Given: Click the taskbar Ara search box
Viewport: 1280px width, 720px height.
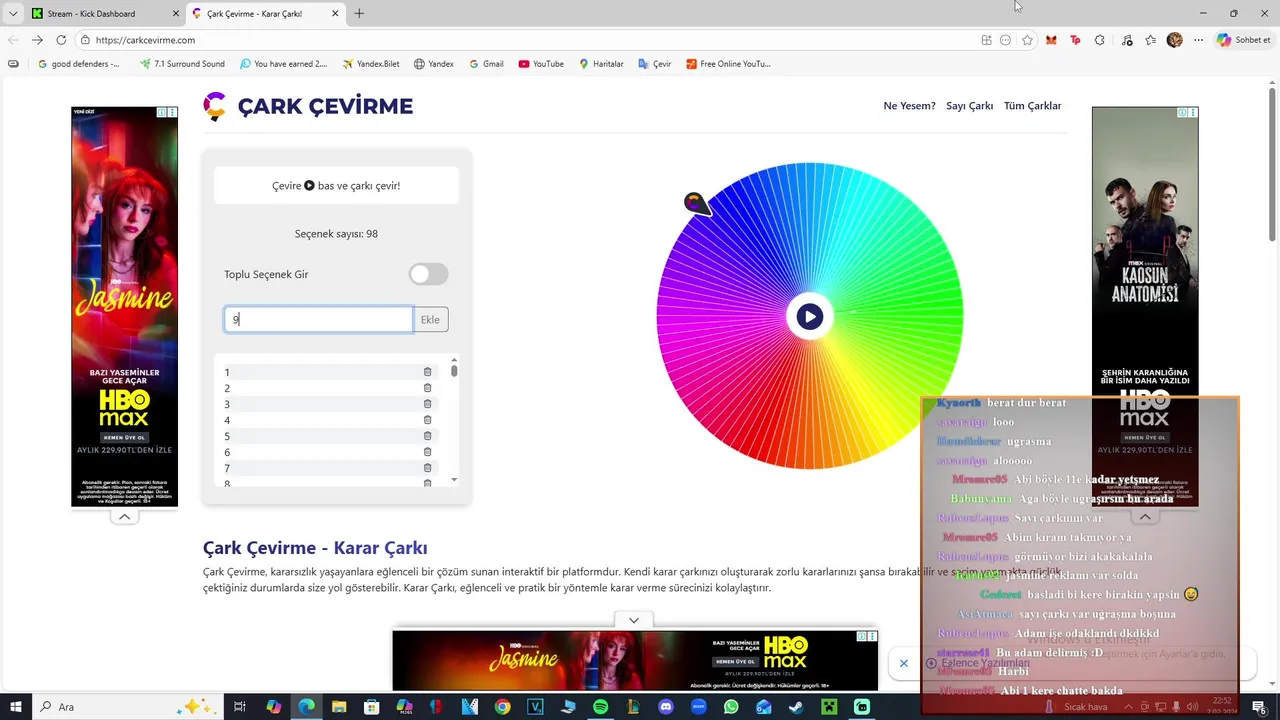Looking at the screenshot, I should coord(127,707).
